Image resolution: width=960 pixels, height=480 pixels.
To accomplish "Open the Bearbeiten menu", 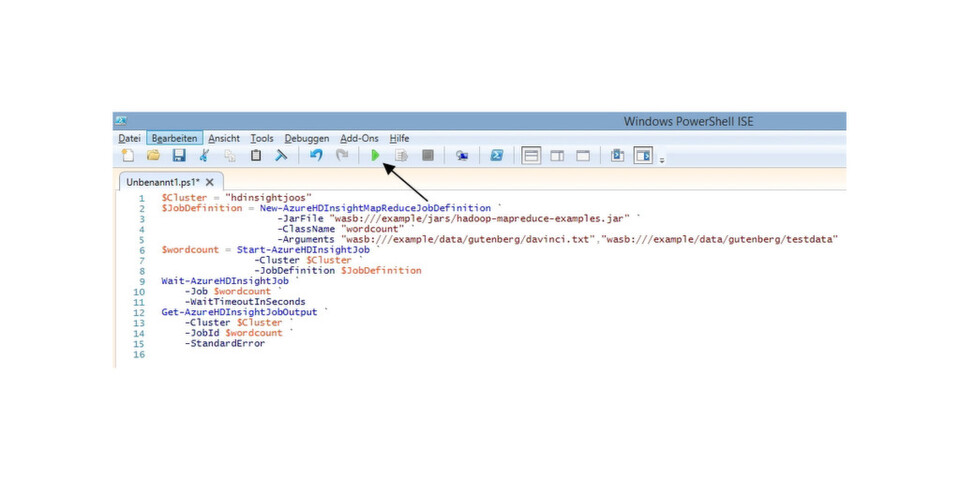I will [x=174, y=138].
